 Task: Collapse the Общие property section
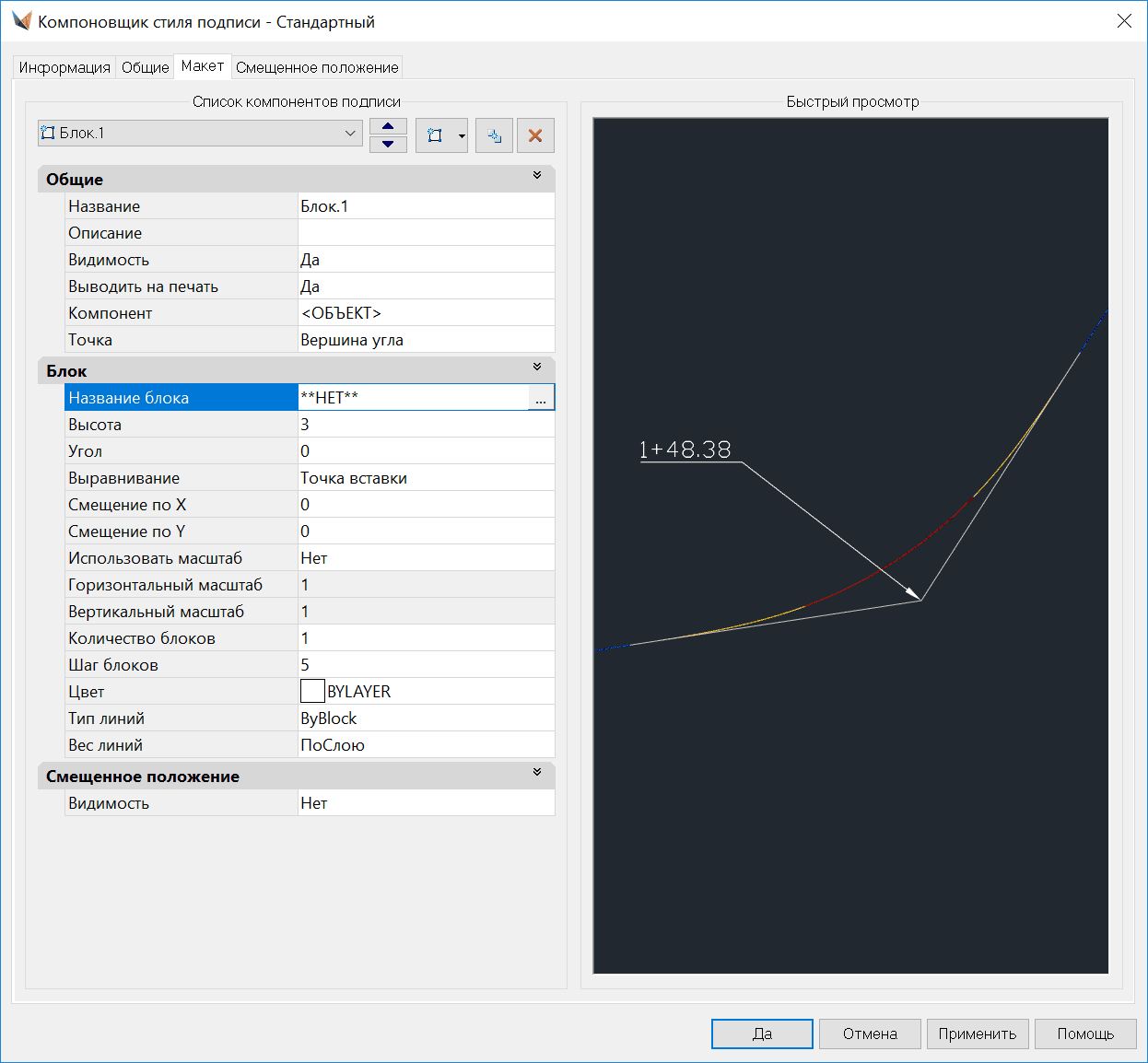(x=537, y=176)
